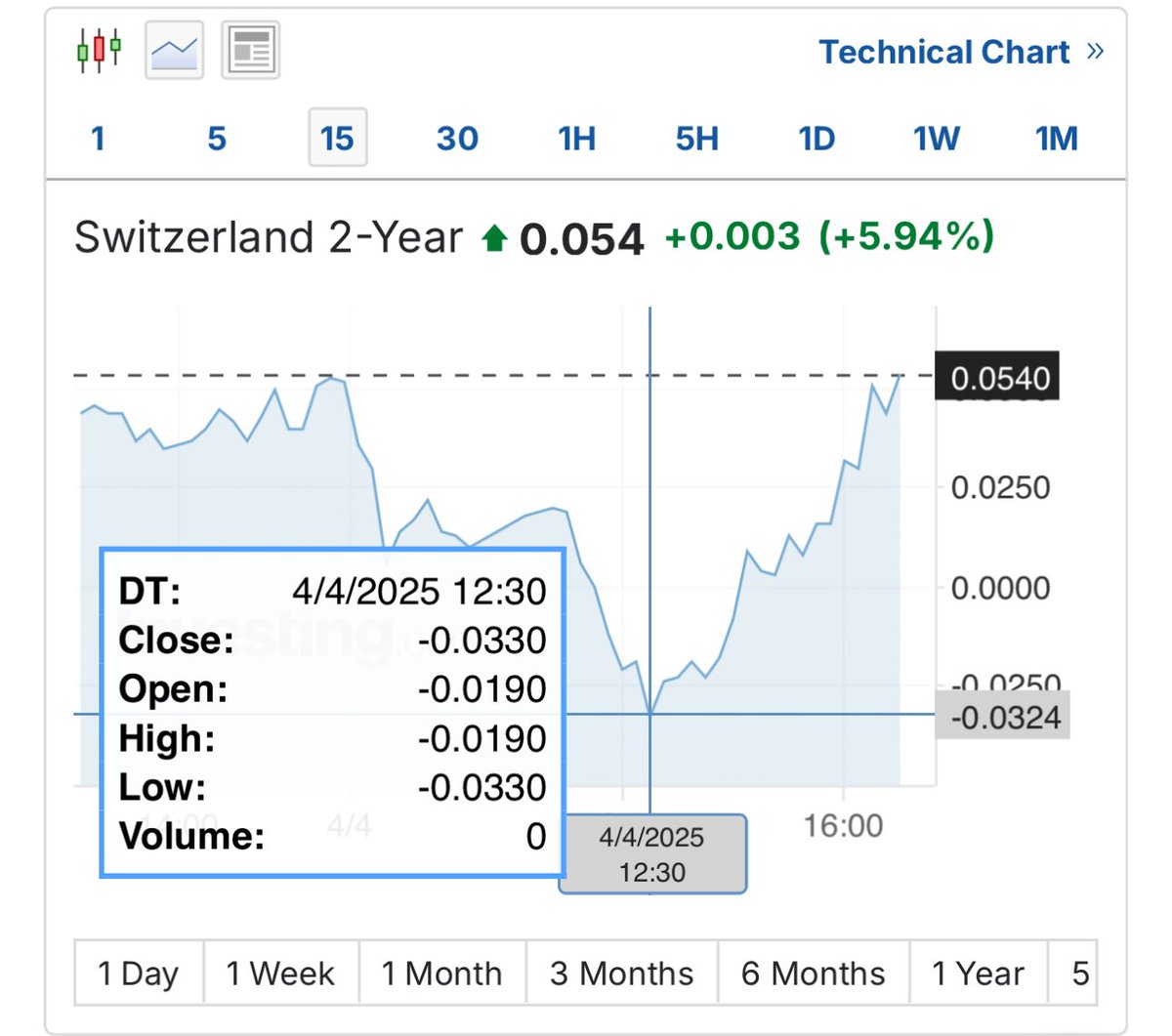Set chart range to 3 Months

(621, 973)
